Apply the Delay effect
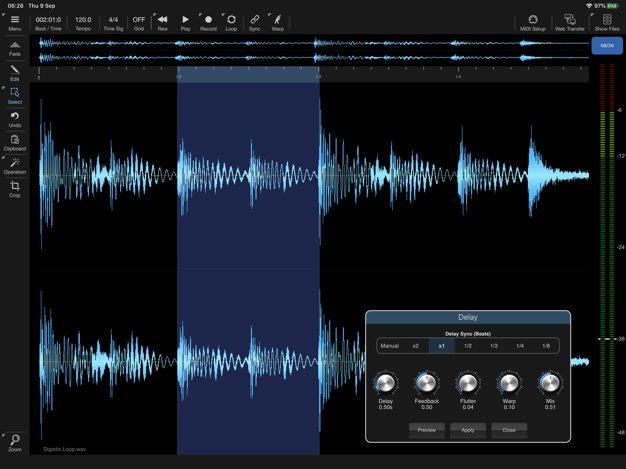Screen dimensions: 626x469 468,430
